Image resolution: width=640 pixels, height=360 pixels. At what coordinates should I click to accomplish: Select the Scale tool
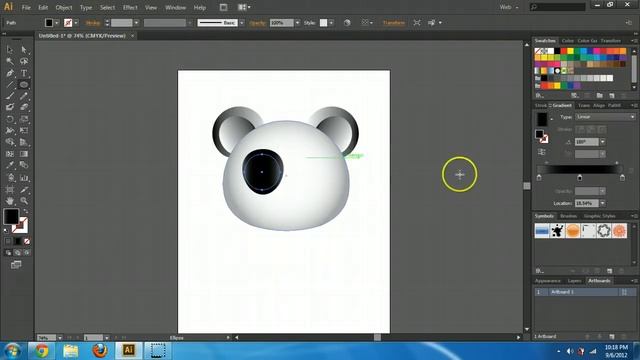[x=24, y=119]
